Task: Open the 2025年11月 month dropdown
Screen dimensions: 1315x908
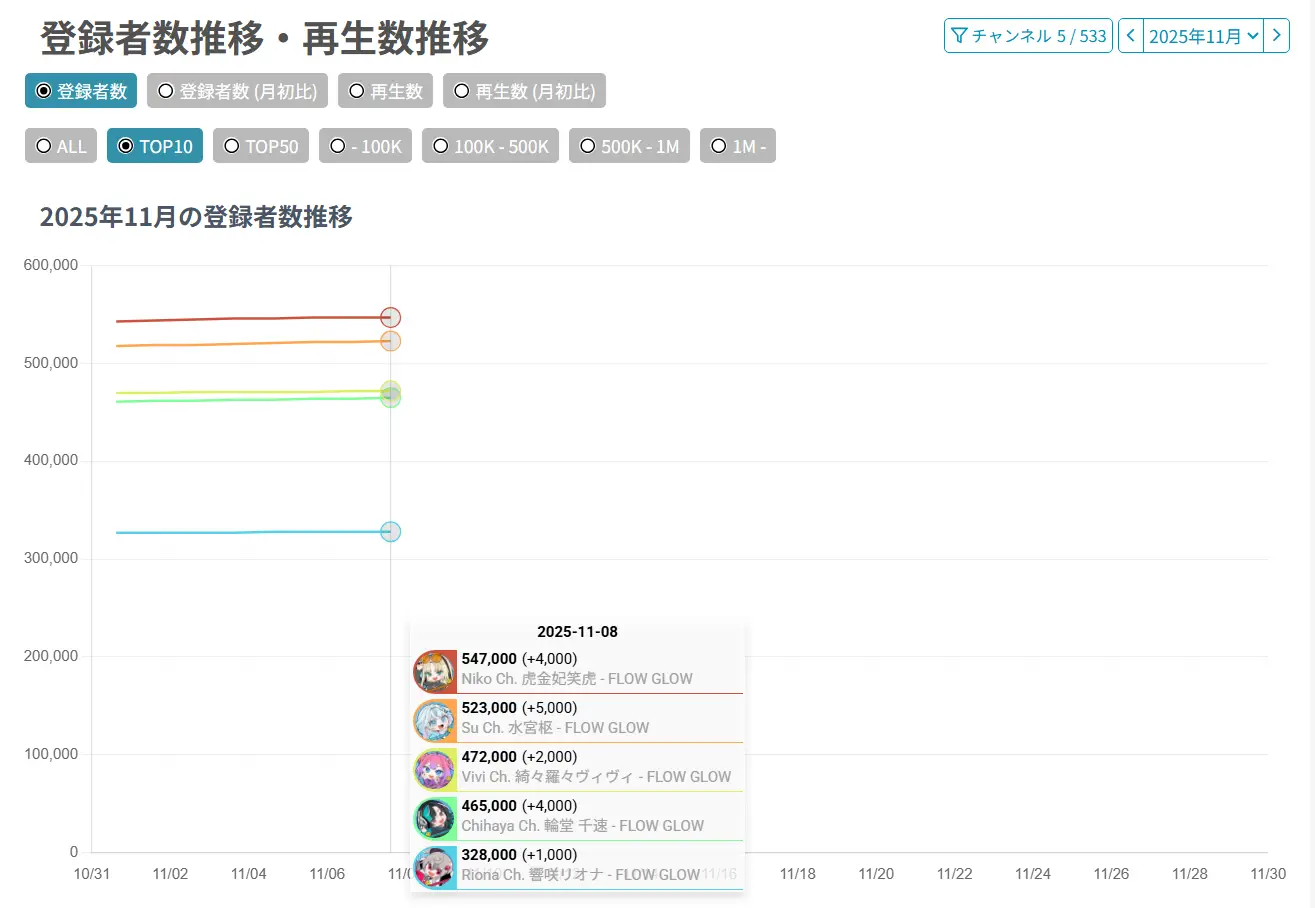Action: 1202,36
